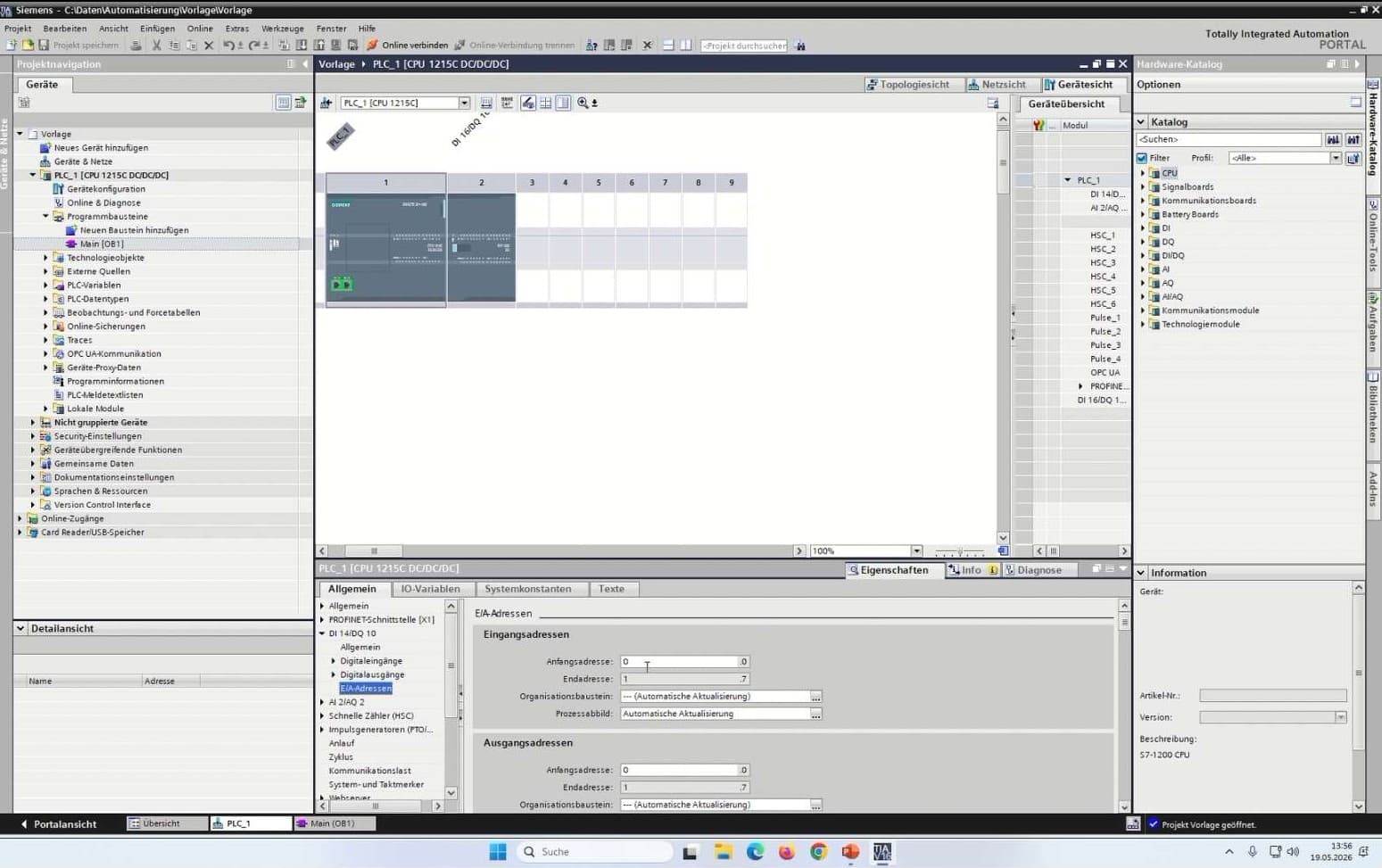The image size is (1382, 868).
Task: Click the collapse arrow of Projektnavigation panel
Action: pyautogui.click(x=305, y=64)
